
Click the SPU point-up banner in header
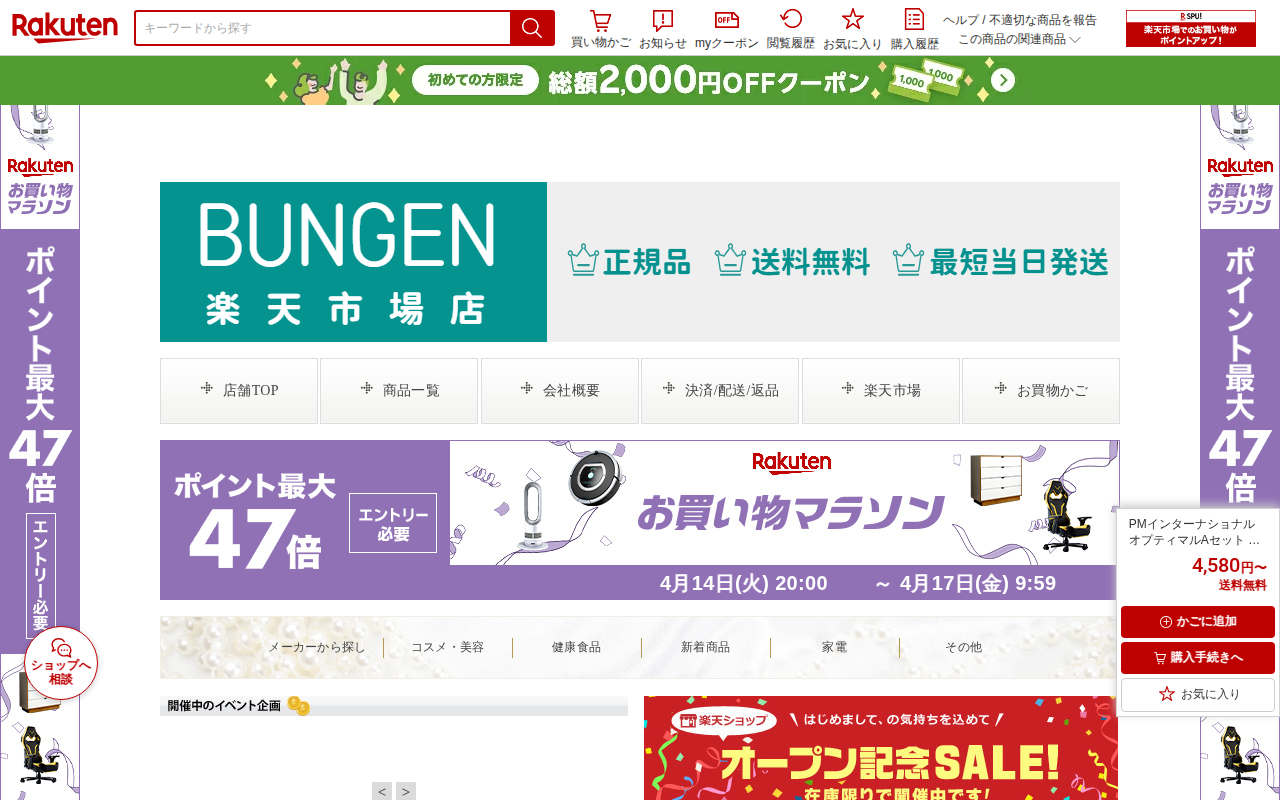click(1191, 29)
